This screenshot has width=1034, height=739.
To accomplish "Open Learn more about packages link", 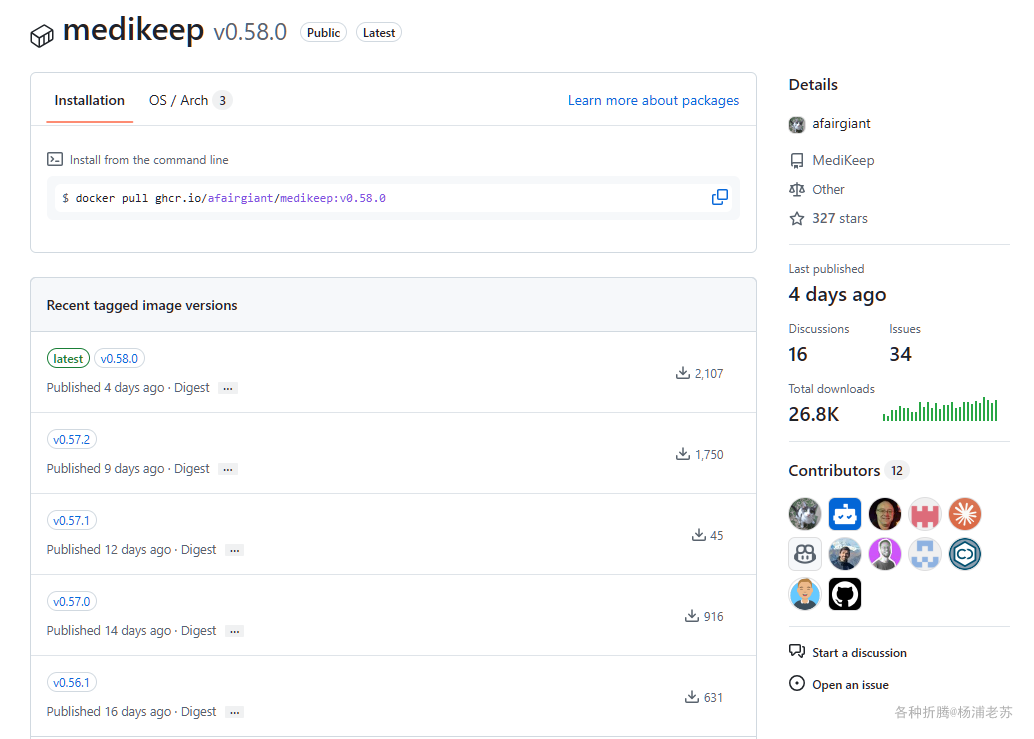I will (653, 101).
